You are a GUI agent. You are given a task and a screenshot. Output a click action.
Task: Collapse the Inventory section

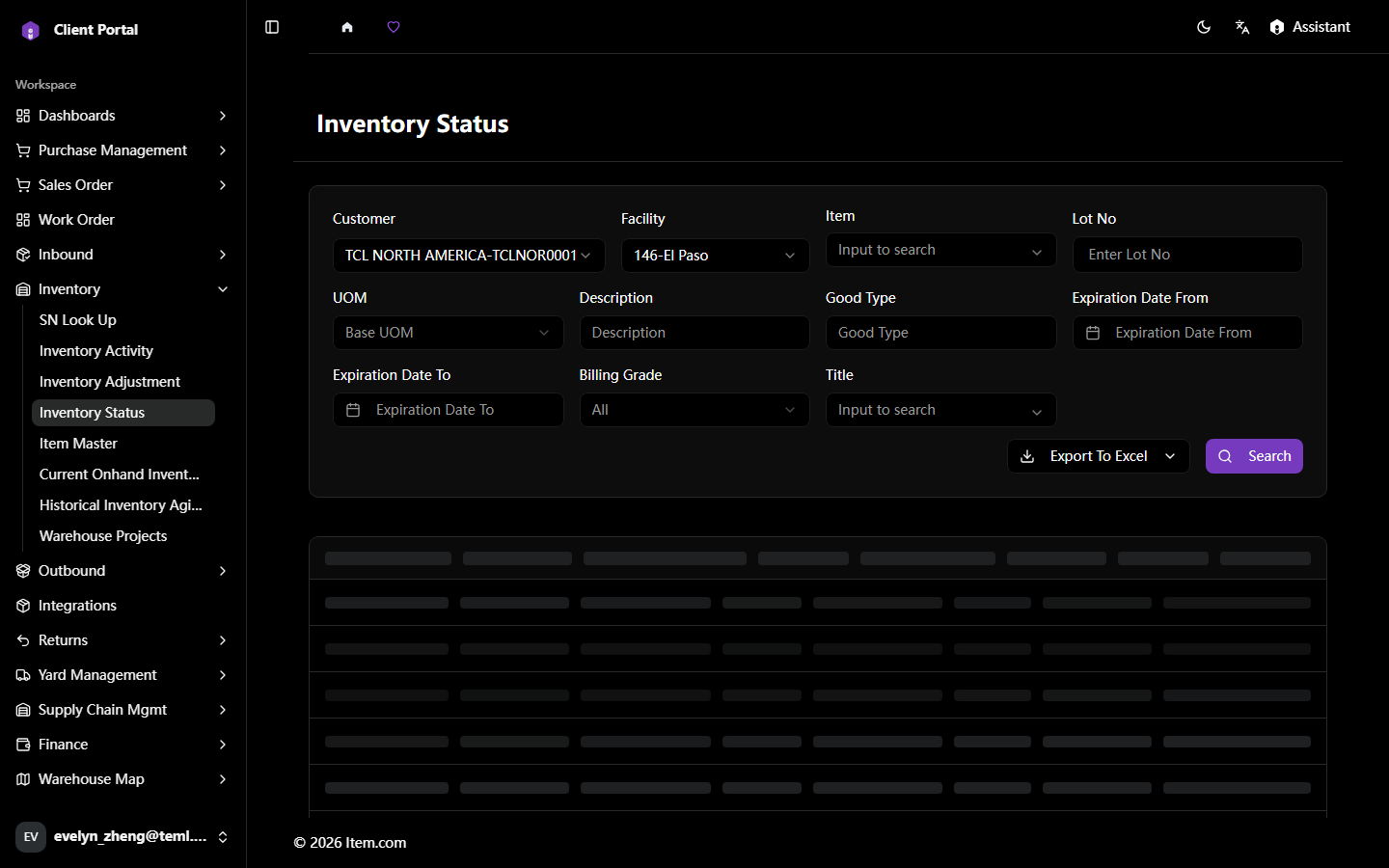click(x=223, y=289)
